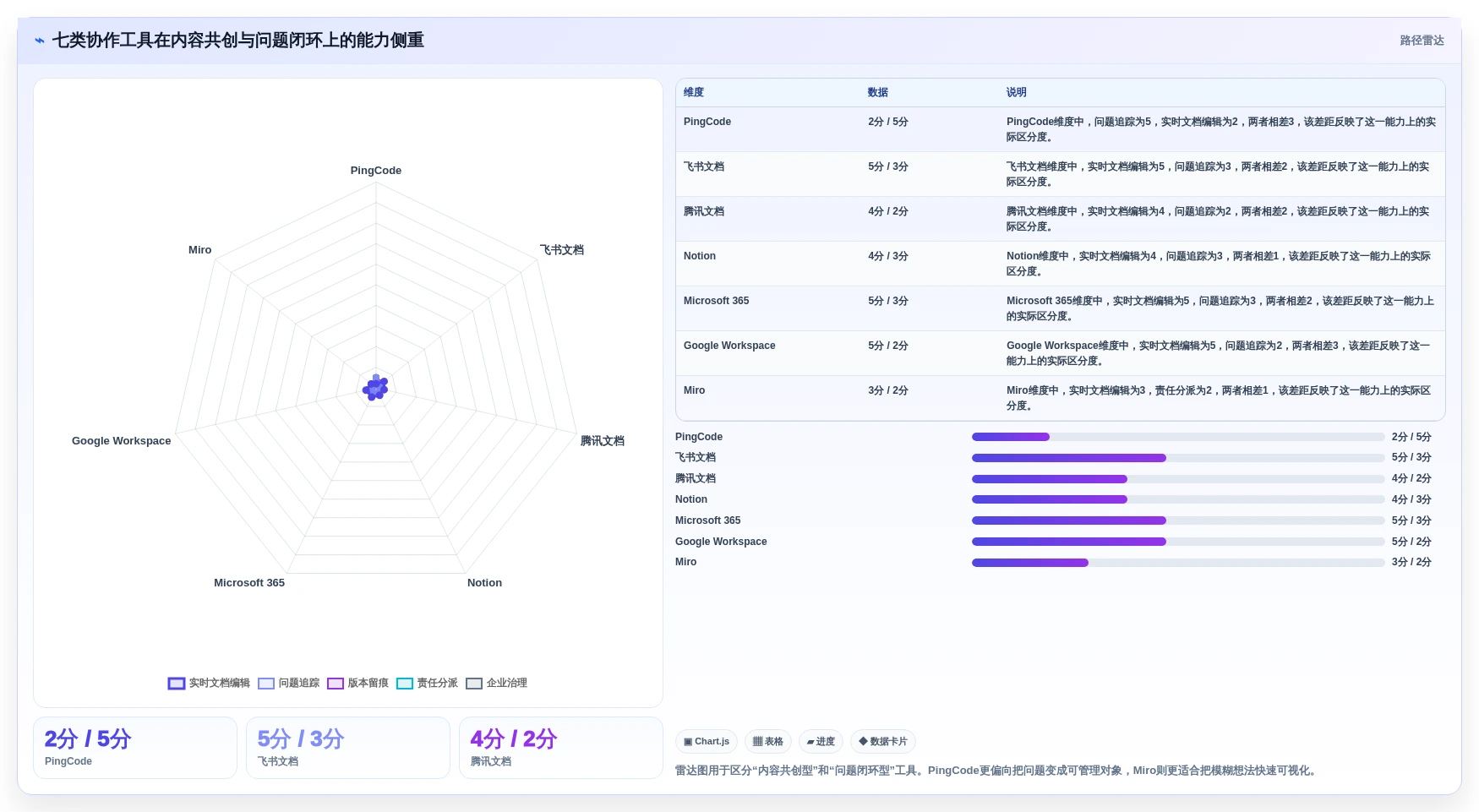Click the 3分 / 2分 cell in Miro table row
Image resolution: width=1479 pixels, height=812 pixels.
coord(888,390)
